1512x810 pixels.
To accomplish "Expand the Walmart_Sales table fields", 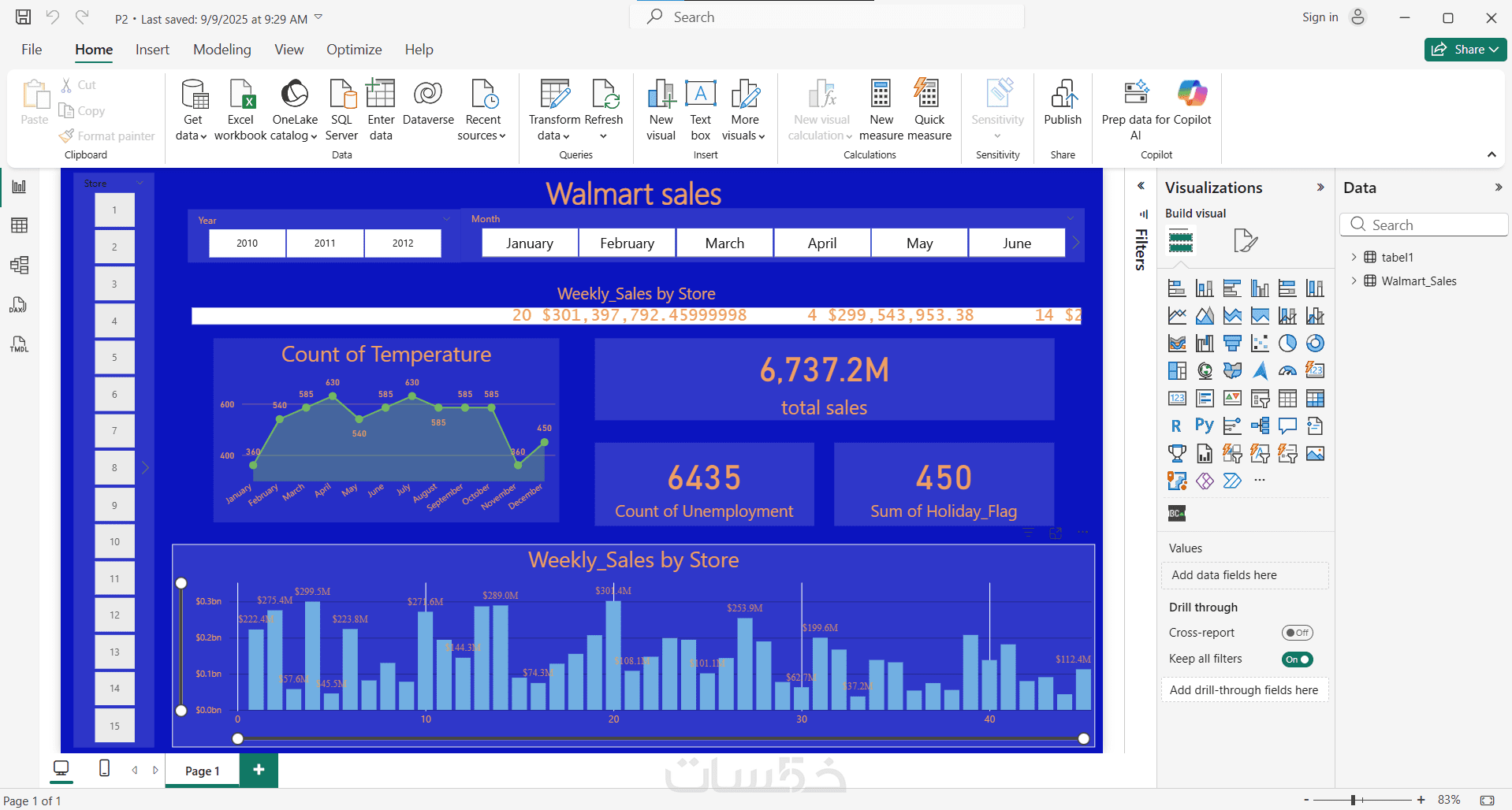I will pyautogui.click(x=1354, y=281).
